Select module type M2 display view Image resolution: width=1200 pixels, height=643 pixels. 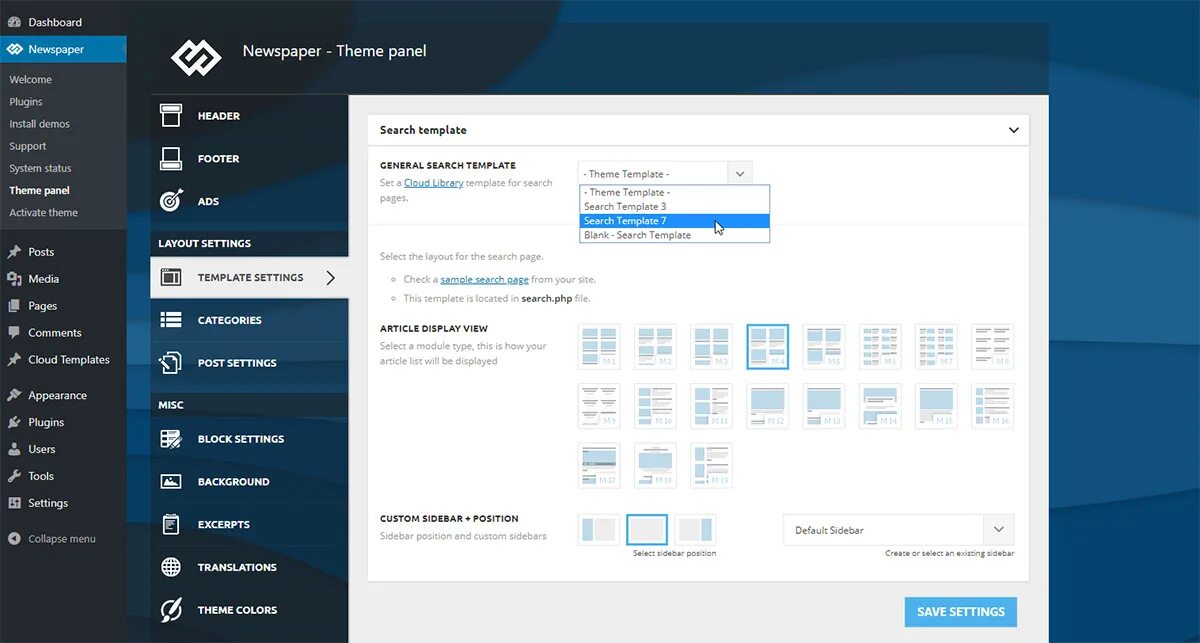pos(655,346)
